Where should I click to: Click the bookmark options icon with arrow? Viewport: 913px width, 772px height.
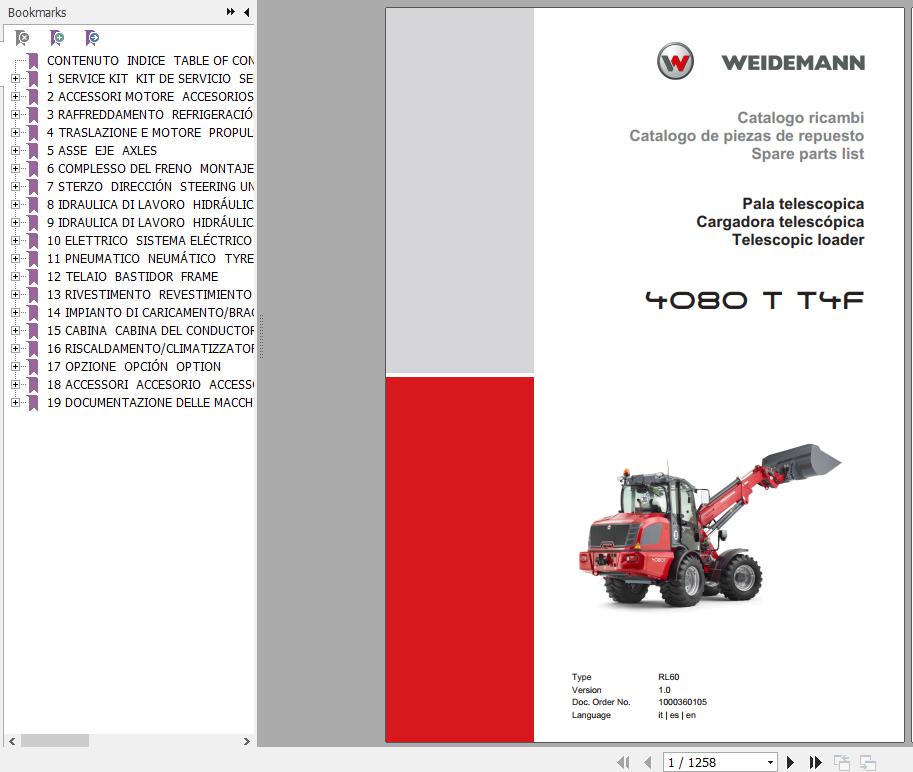92,38
